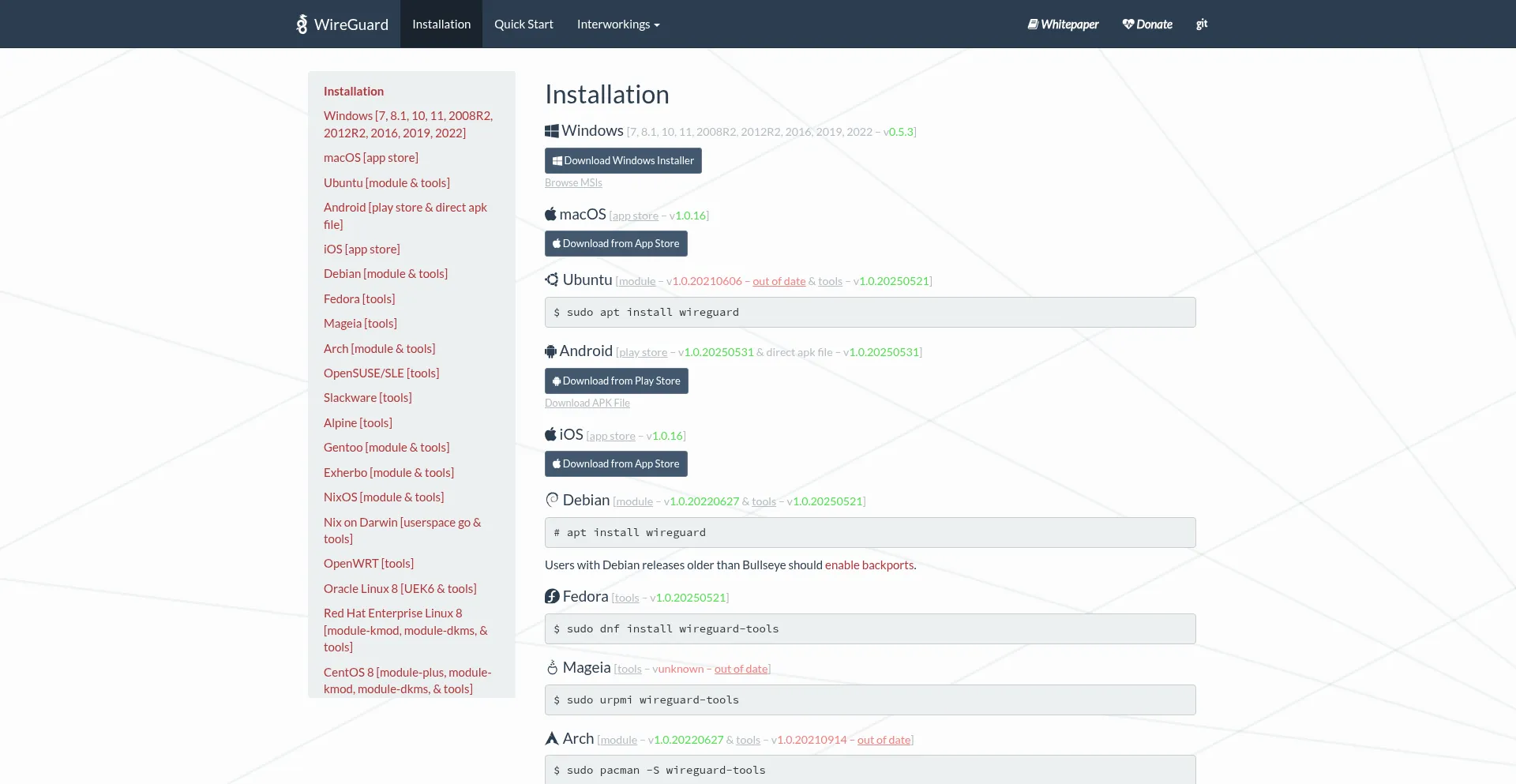Click the sudo apt install wireguard code box
This screenshot has height=784, width=1516.
click(x=869, y=312)
